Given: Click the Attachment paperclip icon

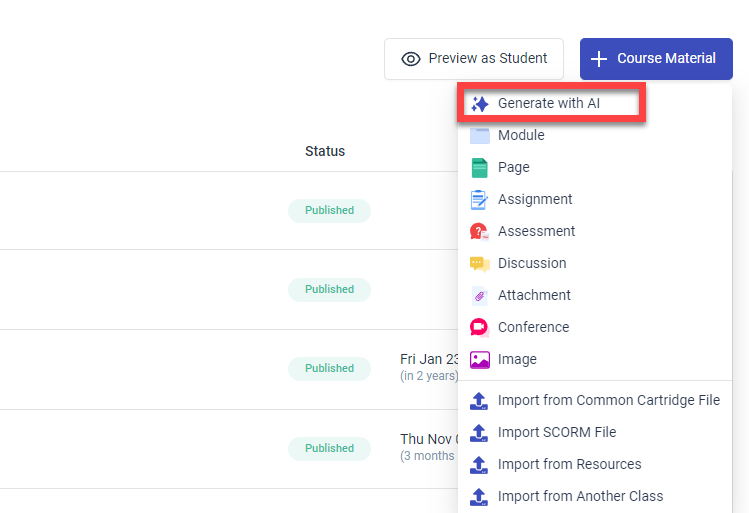Looking at the screenshot, I should (480, 296).
